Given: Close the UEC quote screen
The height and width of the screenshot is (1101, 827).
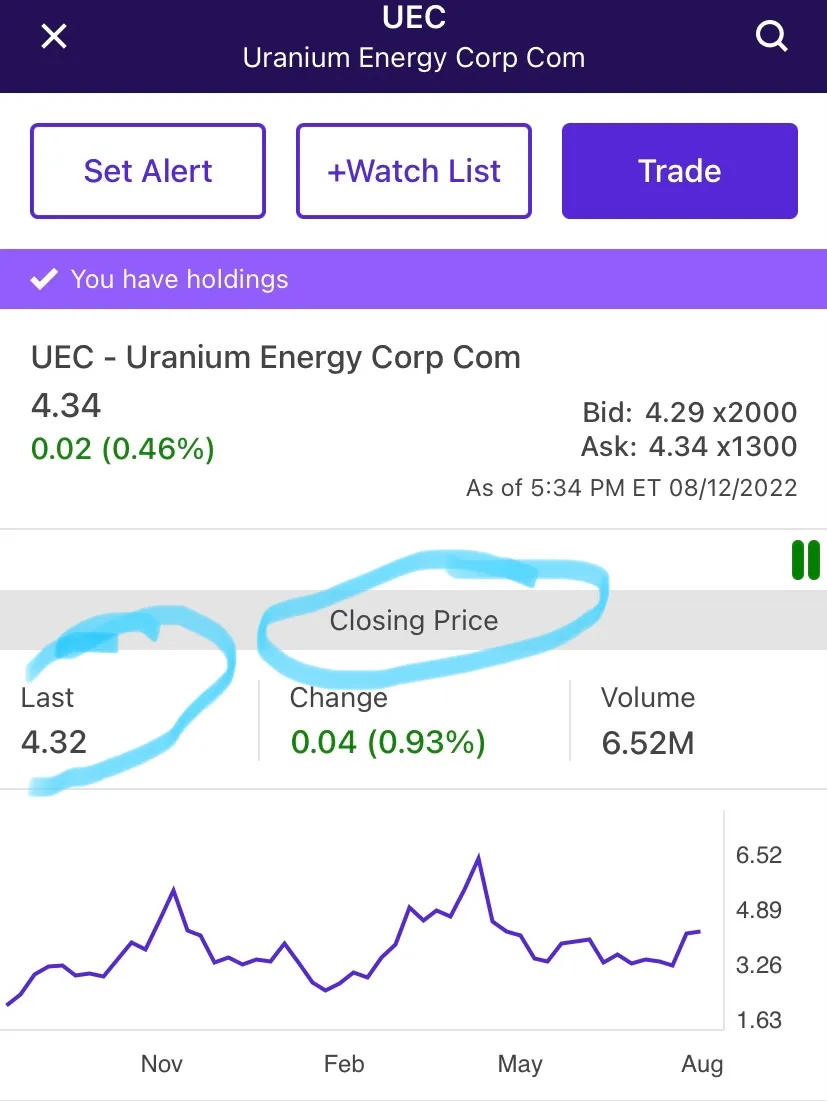Looking at the screenshot, I should click(x=54, y=36).
